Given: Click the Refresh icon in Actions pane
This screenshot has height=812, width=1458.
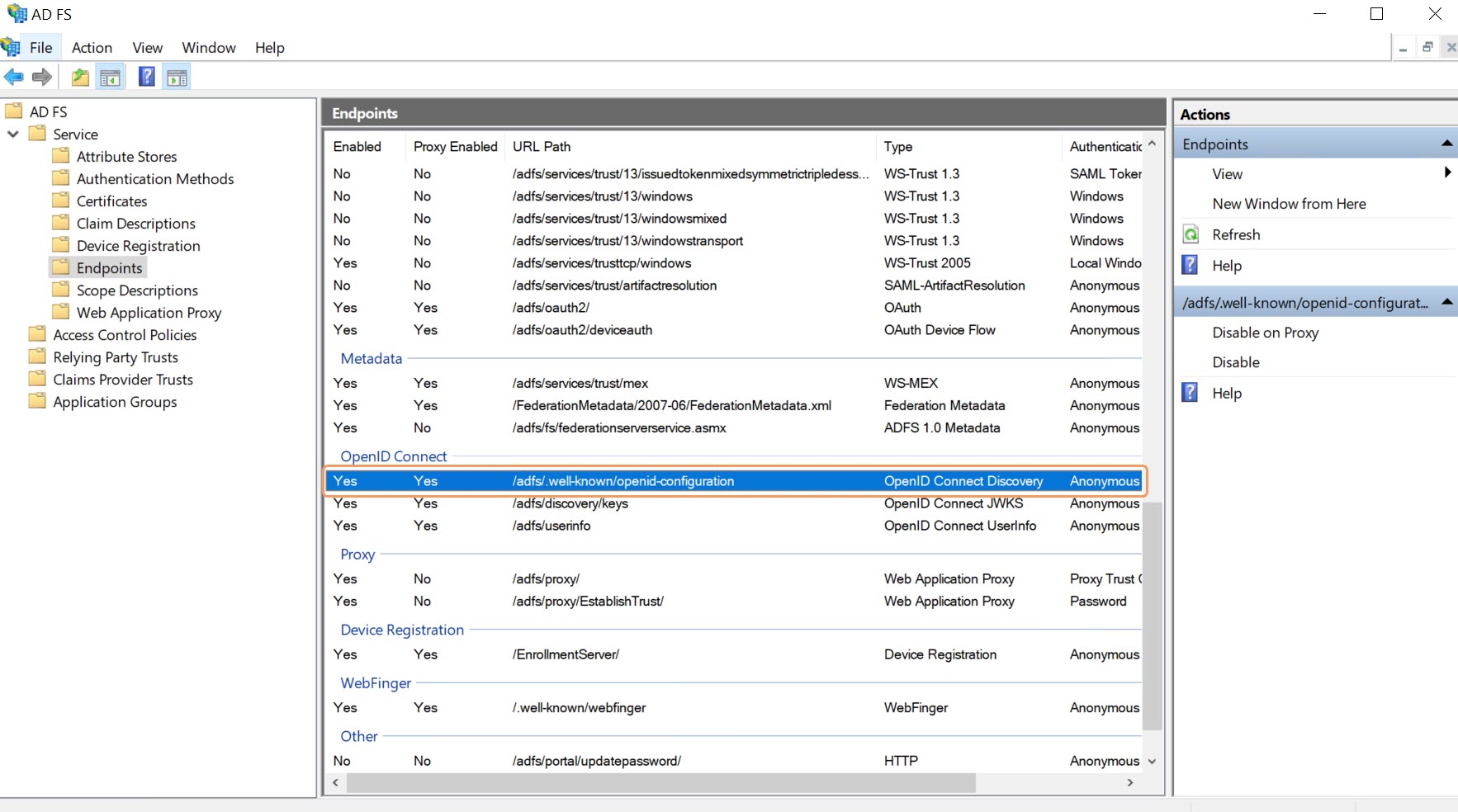Looking at the screenshot, I should click(x=1192, y=234).
